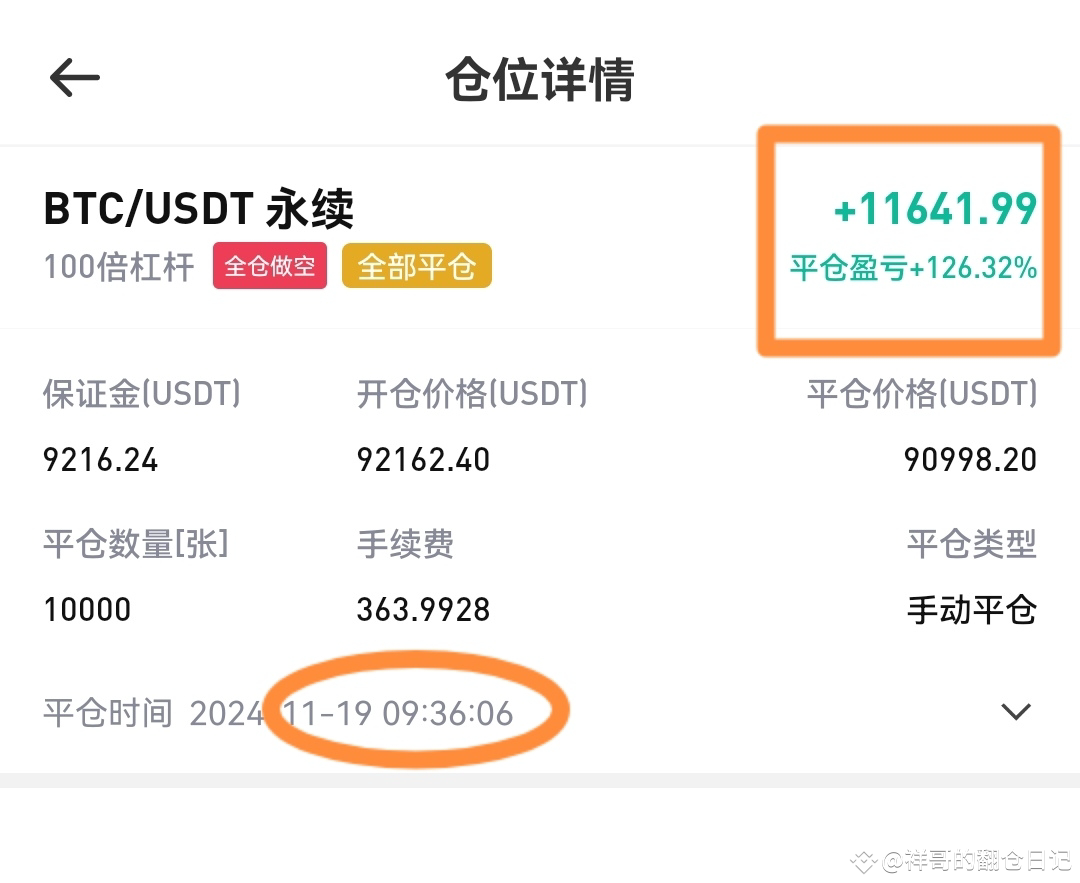Tap the margin value 9216.24
This screenshot has height=883, width=1080.
tap(101, 460)
